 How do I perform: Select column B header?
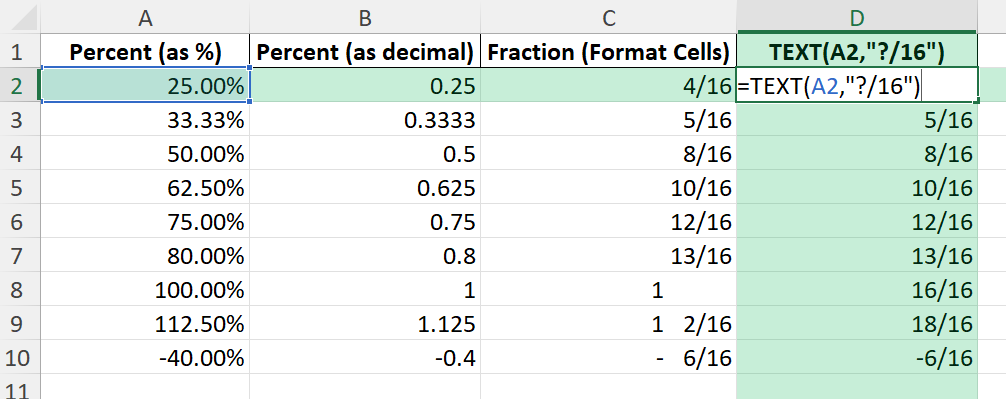pos(365,18)
